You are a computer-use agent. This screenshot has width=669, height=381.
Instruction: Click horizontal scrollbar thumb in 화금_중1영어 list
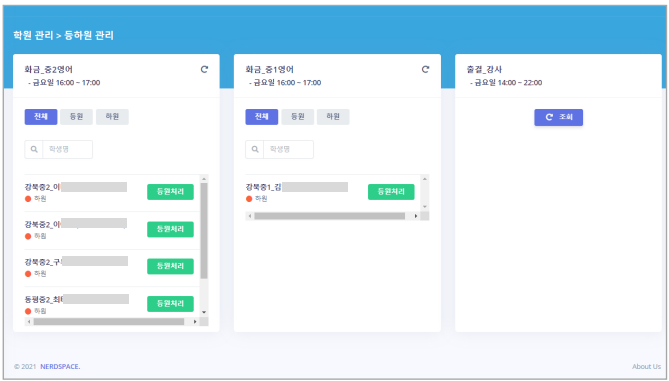tap(330, 216)
